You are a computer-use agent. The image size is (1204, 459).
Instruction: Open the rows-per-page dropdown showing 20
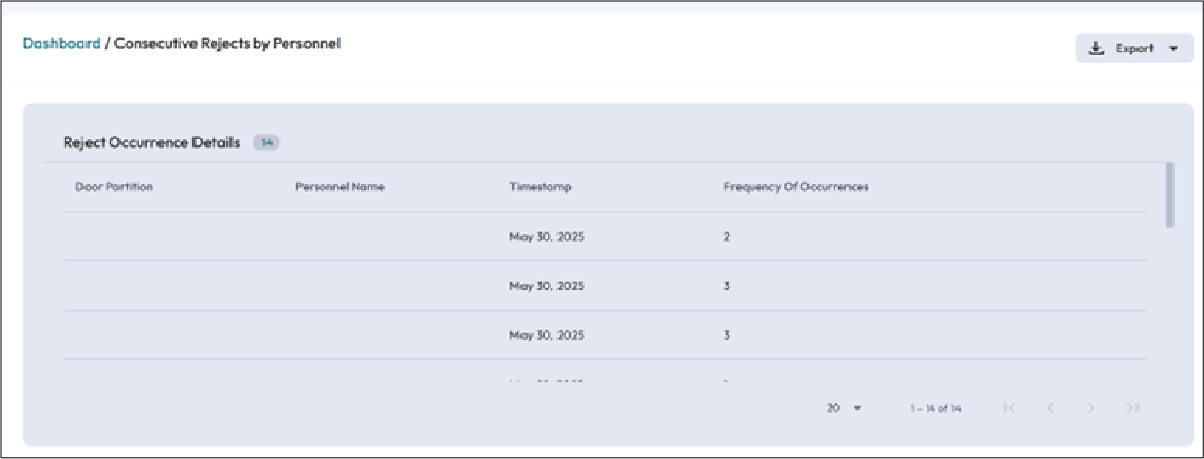click(x=844, y=408)
